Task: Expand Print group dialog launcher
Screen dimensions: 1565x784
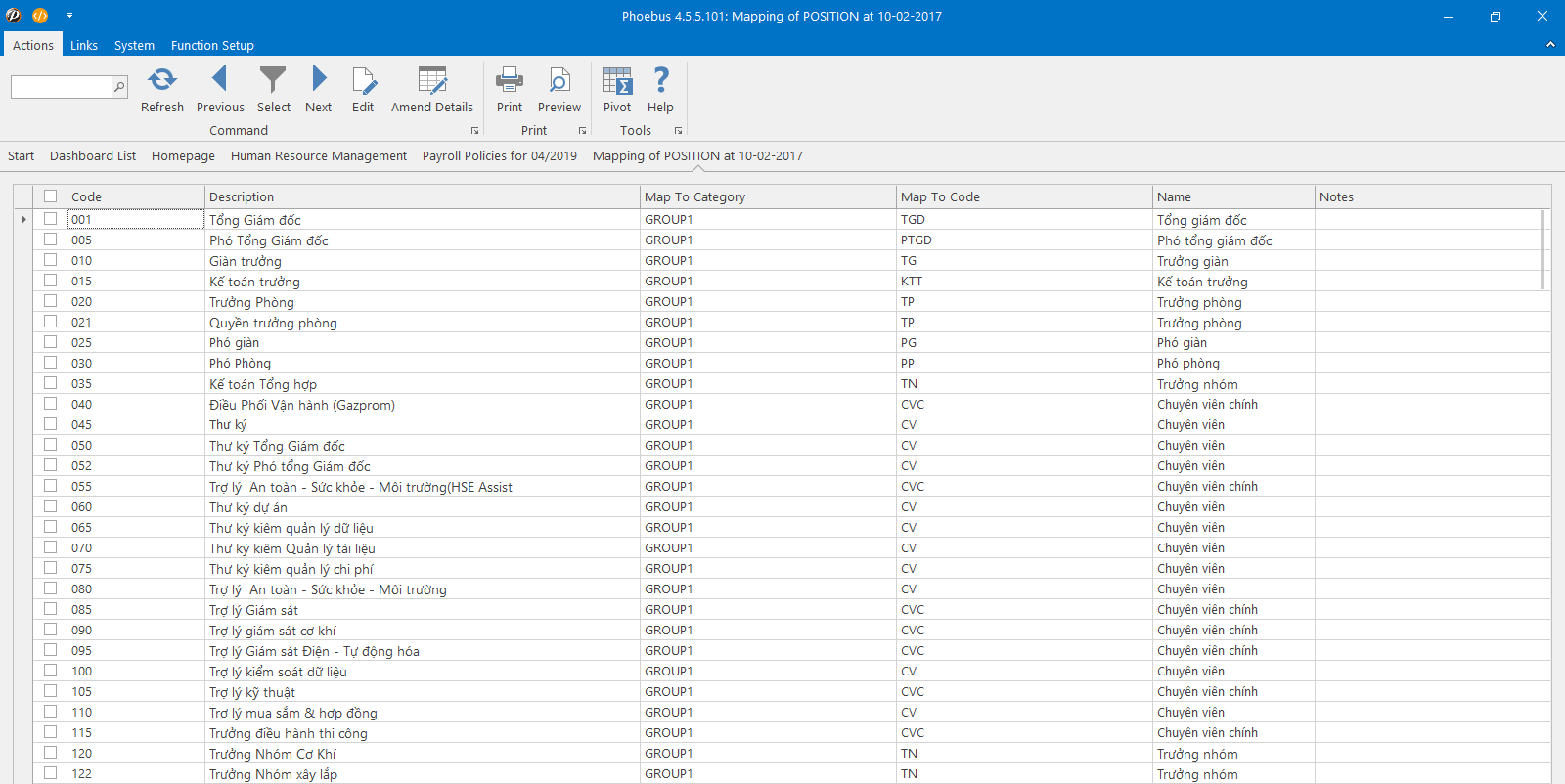Action: coord(582,131)
